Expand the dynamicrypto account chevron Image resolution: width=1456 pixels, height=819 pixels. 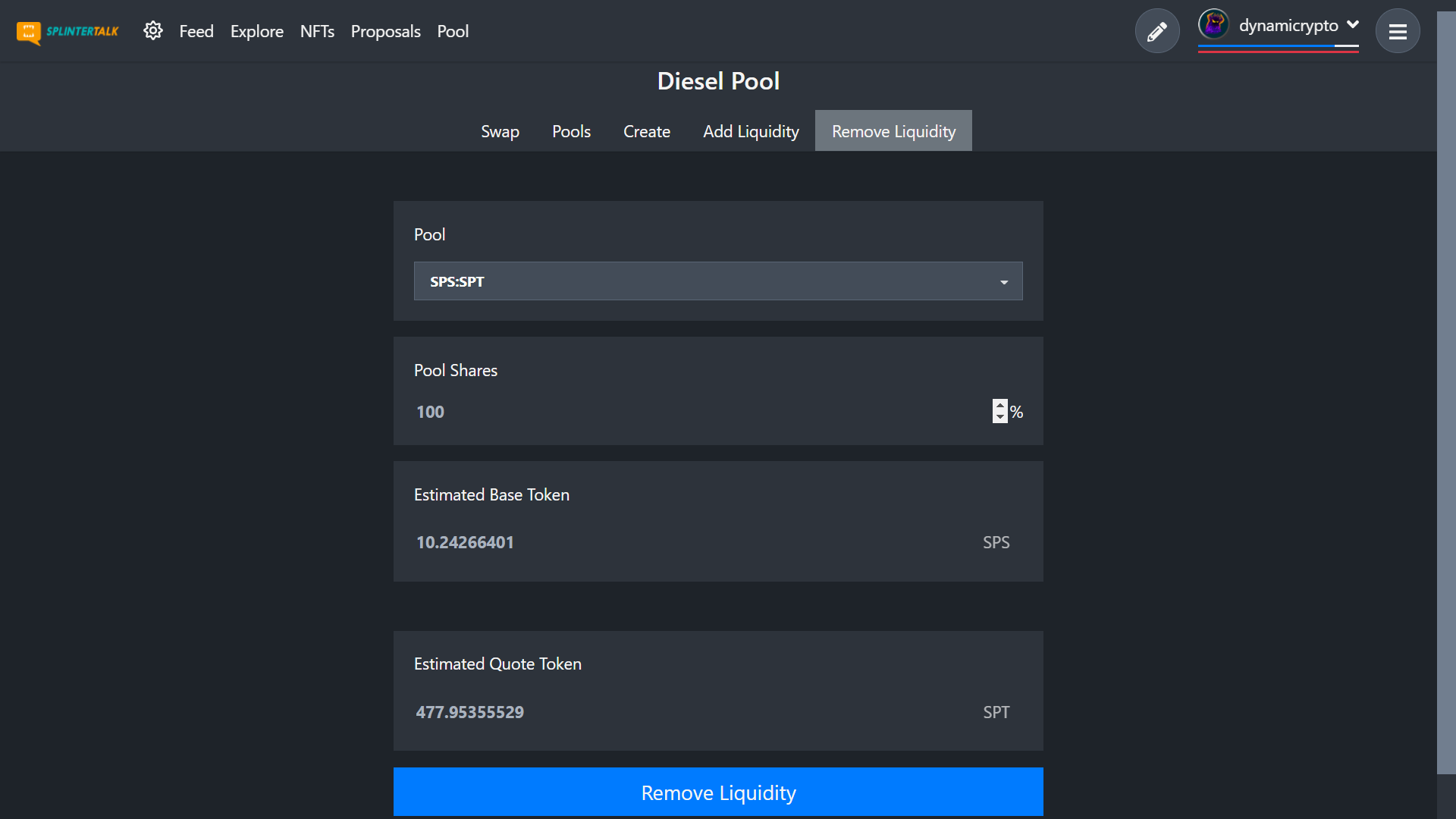[x=1353, y=24]
